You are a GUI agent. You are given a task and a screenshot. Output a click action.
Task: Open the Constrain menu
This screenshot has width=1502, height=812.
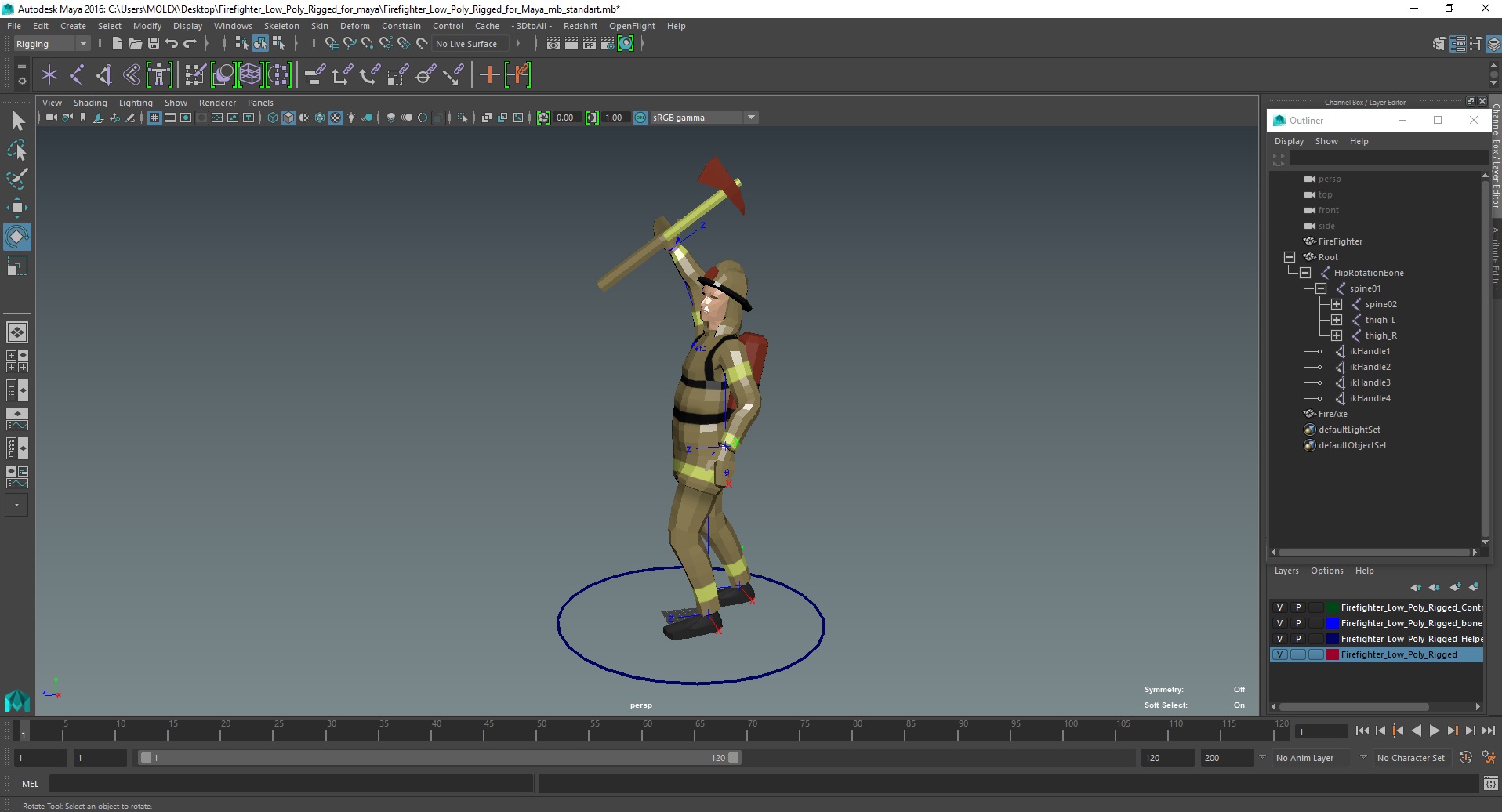401,26
